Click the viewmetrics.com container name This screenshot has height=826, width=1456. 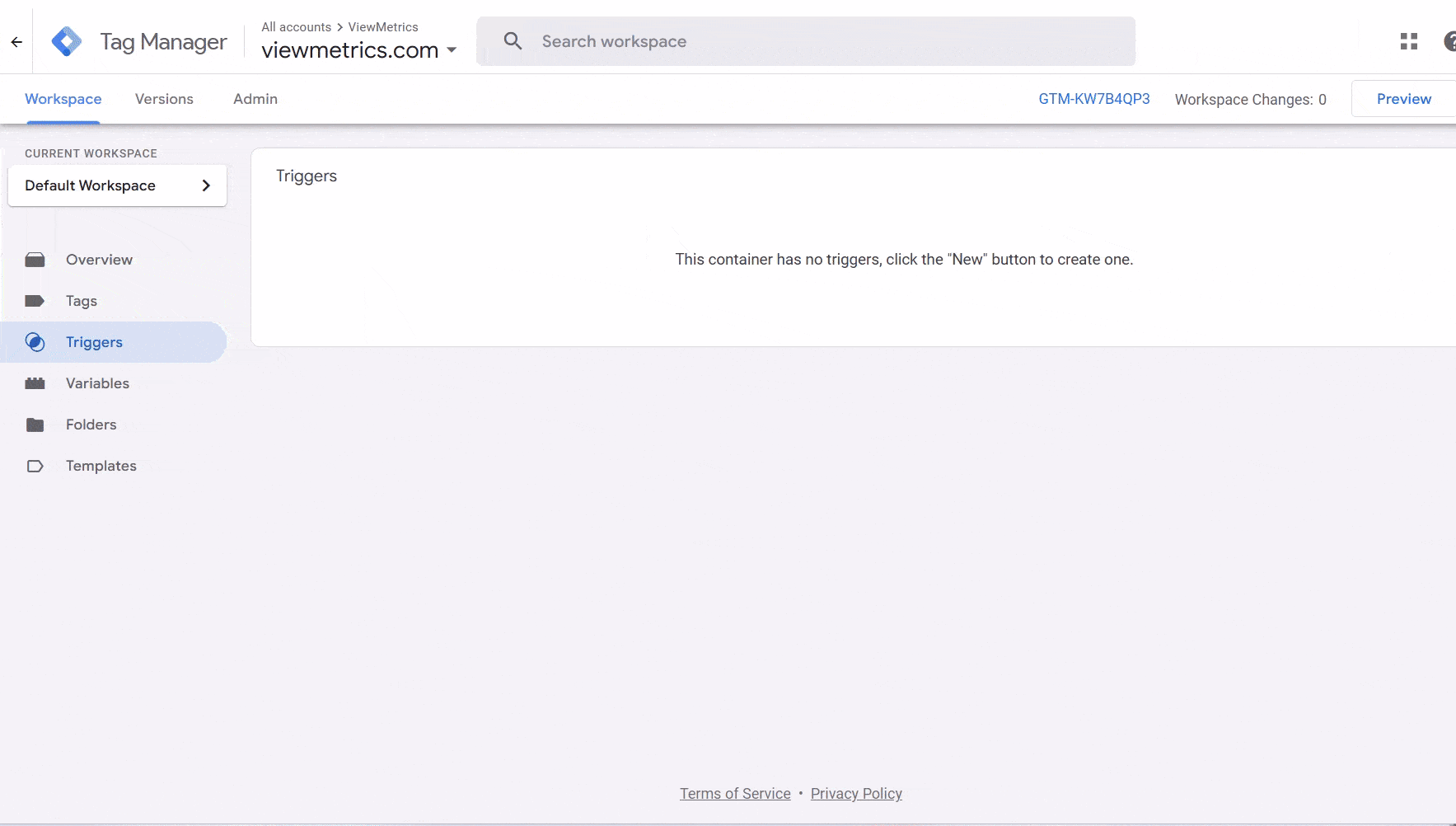[350, 50]
